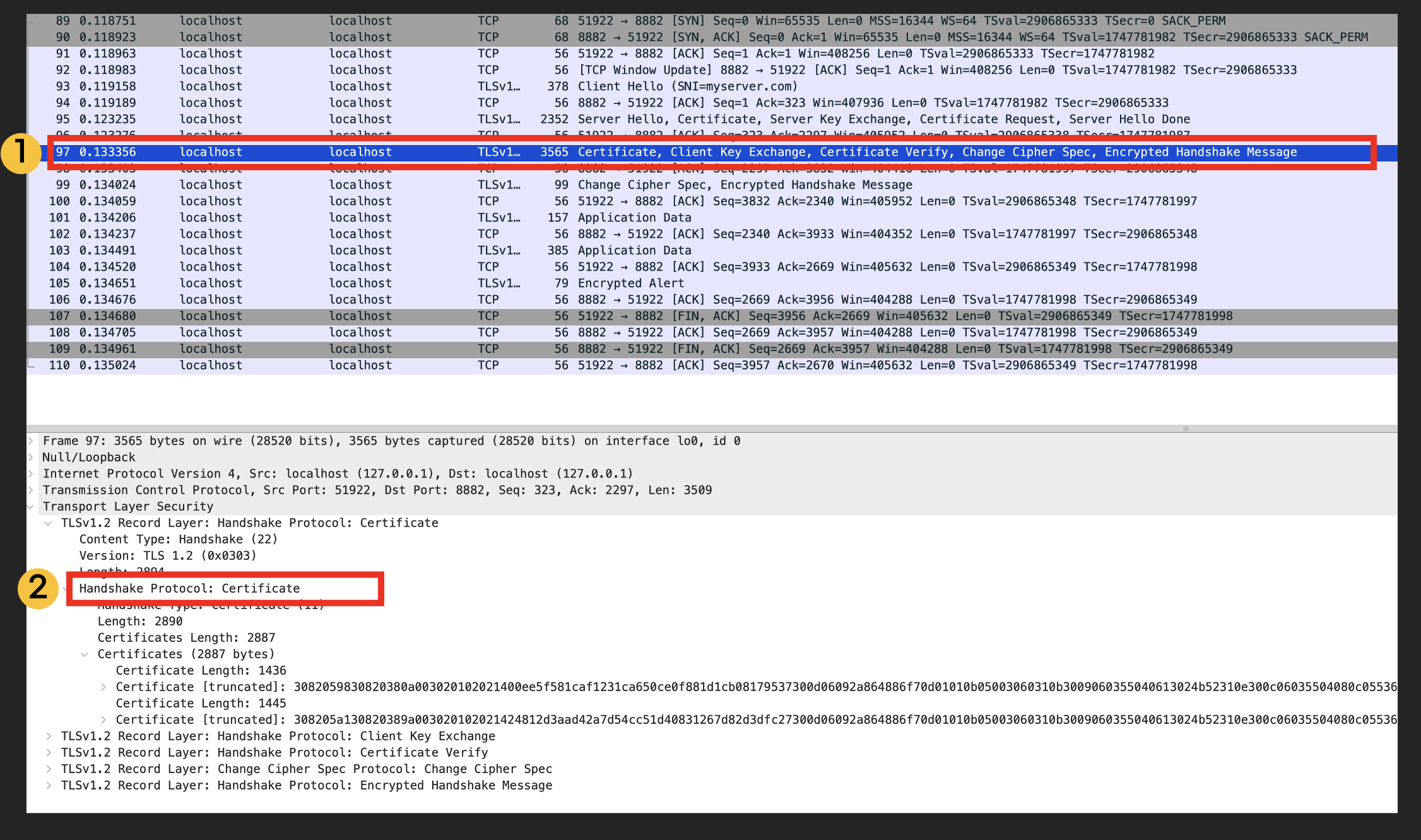1421x840 pixels.
Task: Select packet 93 Client Hello row
Action: click(x=687, y=86)
